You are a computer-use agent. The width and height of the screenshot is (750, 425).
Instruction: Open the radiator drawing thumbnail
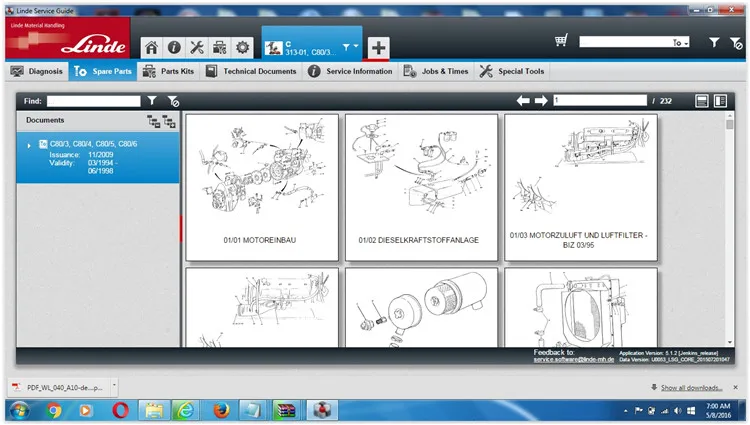click(x=581, y=307)
